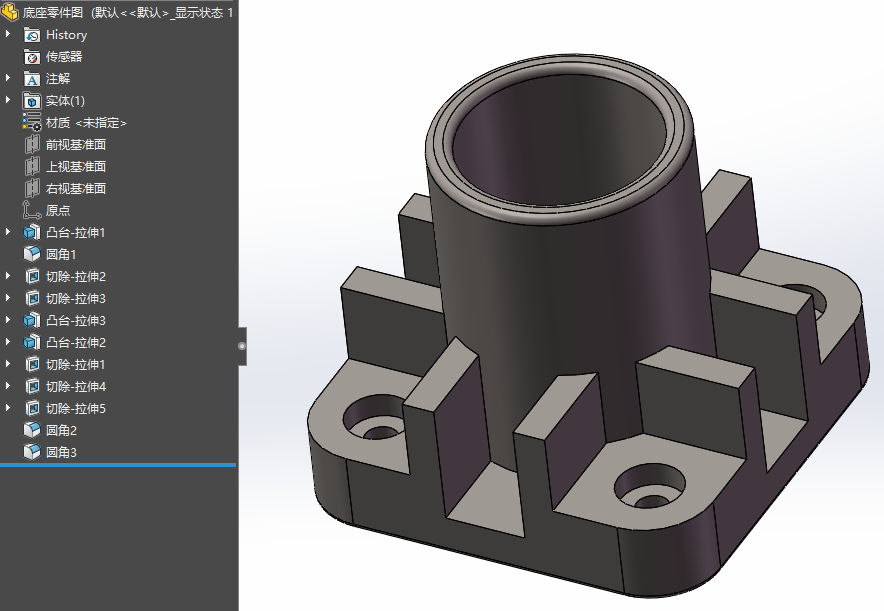Screen dimensions: 884x611
Task: Select the 凸台-拉伸1 feature label
Action: [76, 233]
